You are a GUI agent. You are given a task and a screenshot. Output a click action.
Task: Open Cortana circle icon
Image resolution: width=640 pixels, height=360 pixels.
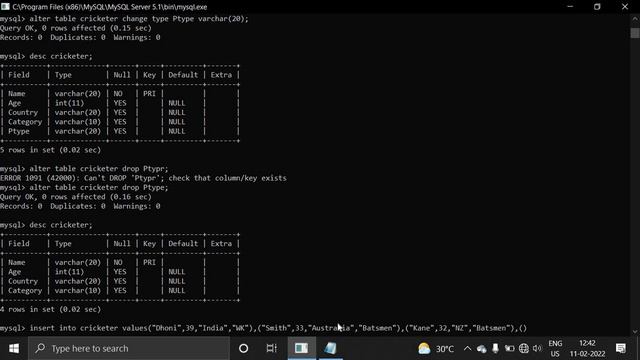(244, 348)
